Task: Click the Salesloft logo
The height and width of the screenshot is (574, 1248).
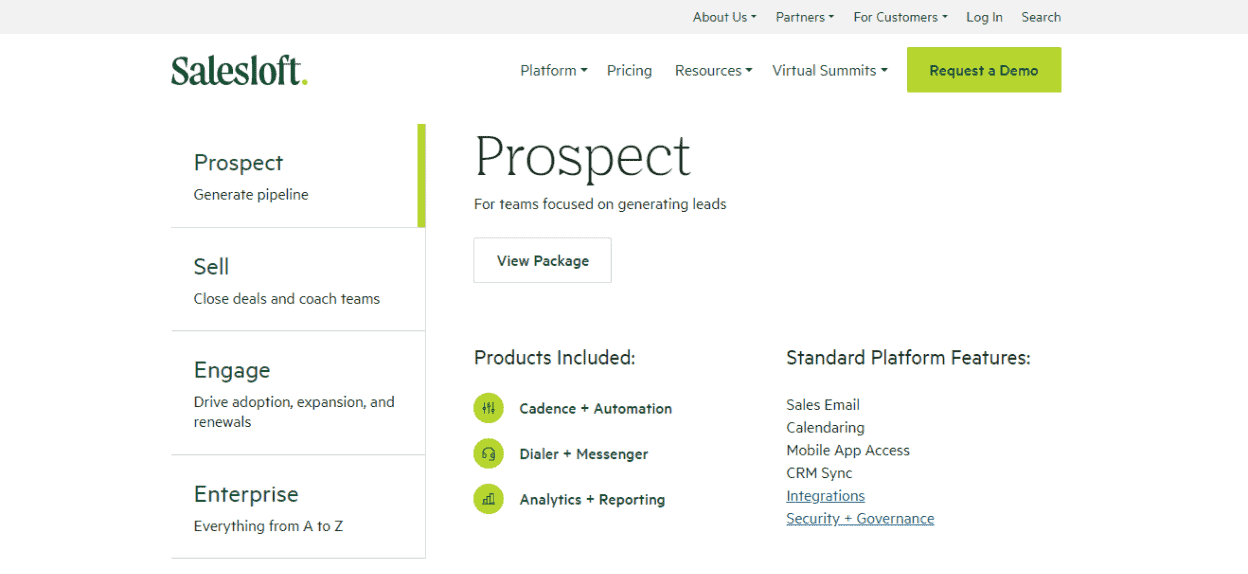Action: [x=239, y=70]
